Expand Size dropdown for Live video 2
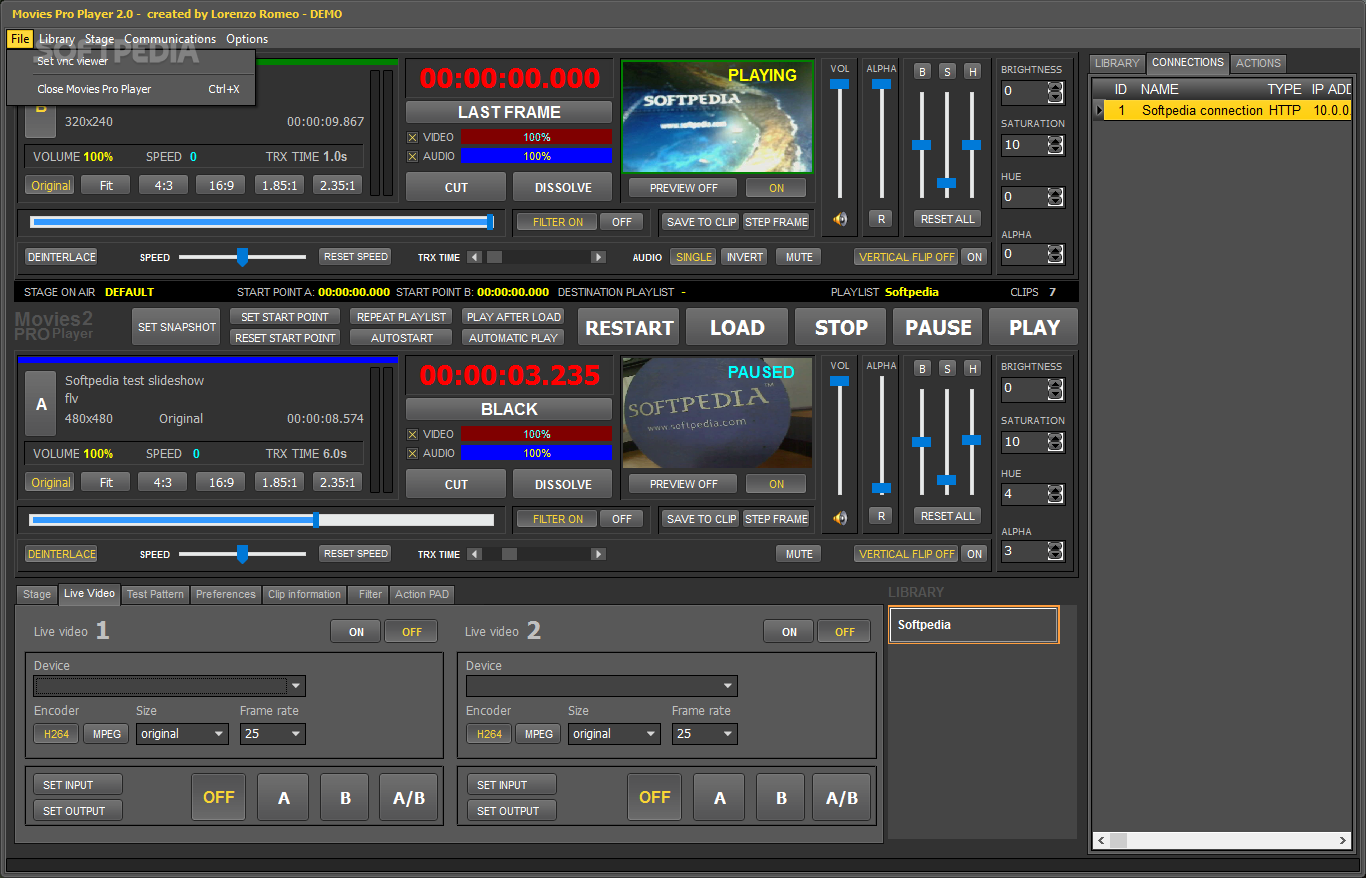The height and width of the screenshot is (878, 1366). (651, 734)
